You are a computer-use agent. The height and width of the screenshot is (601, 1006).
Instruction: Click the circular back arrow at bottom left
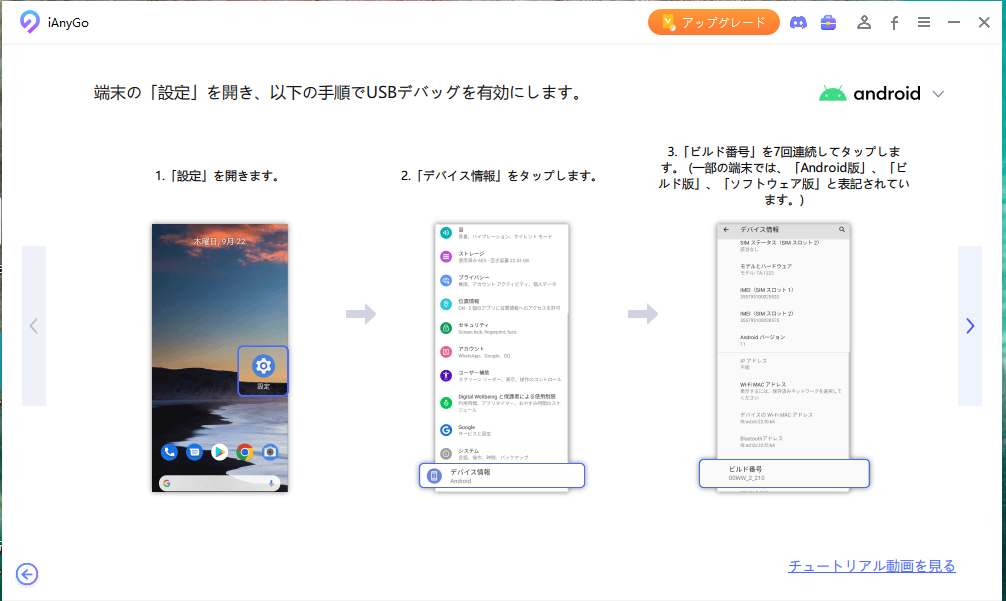27,573
